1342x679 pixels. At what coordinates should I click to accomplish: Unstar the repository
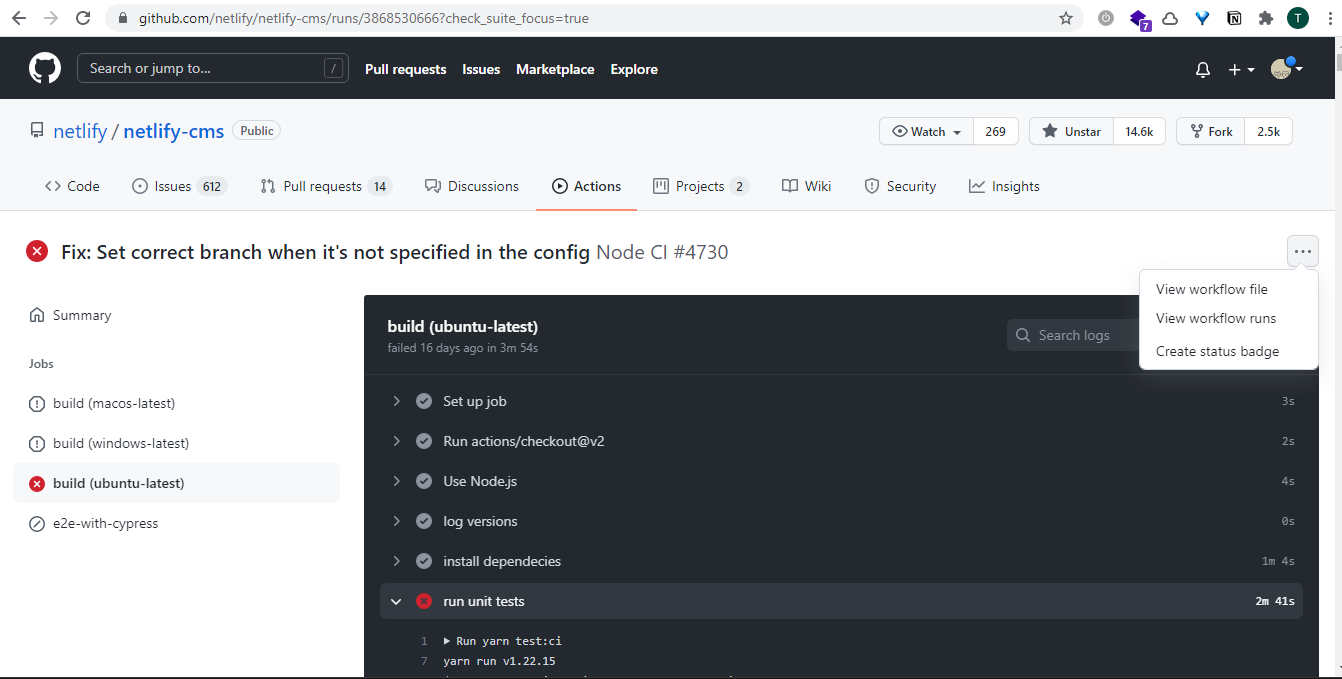click(1071, 131)
